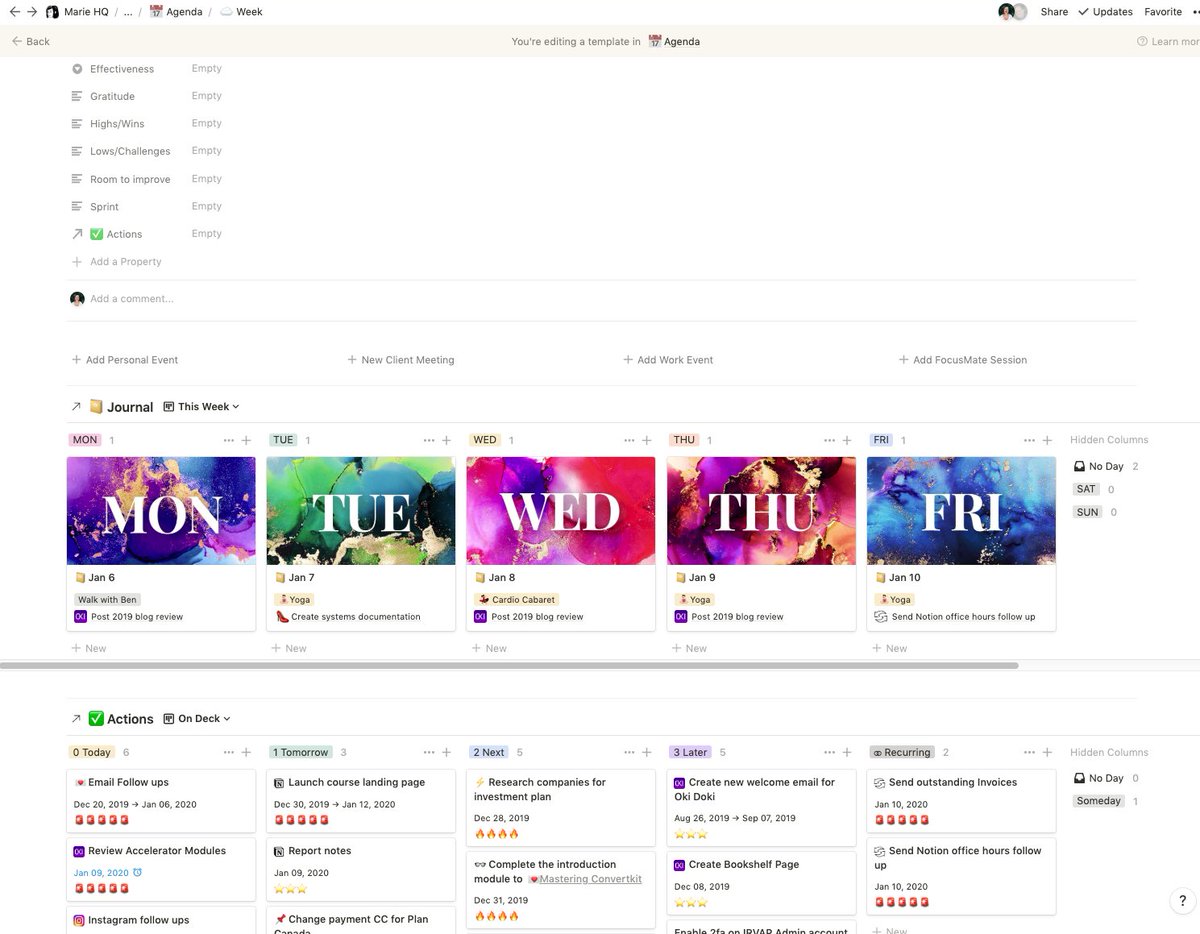Click the Actions relation arrow icon in properties

(x=77, y=234)
